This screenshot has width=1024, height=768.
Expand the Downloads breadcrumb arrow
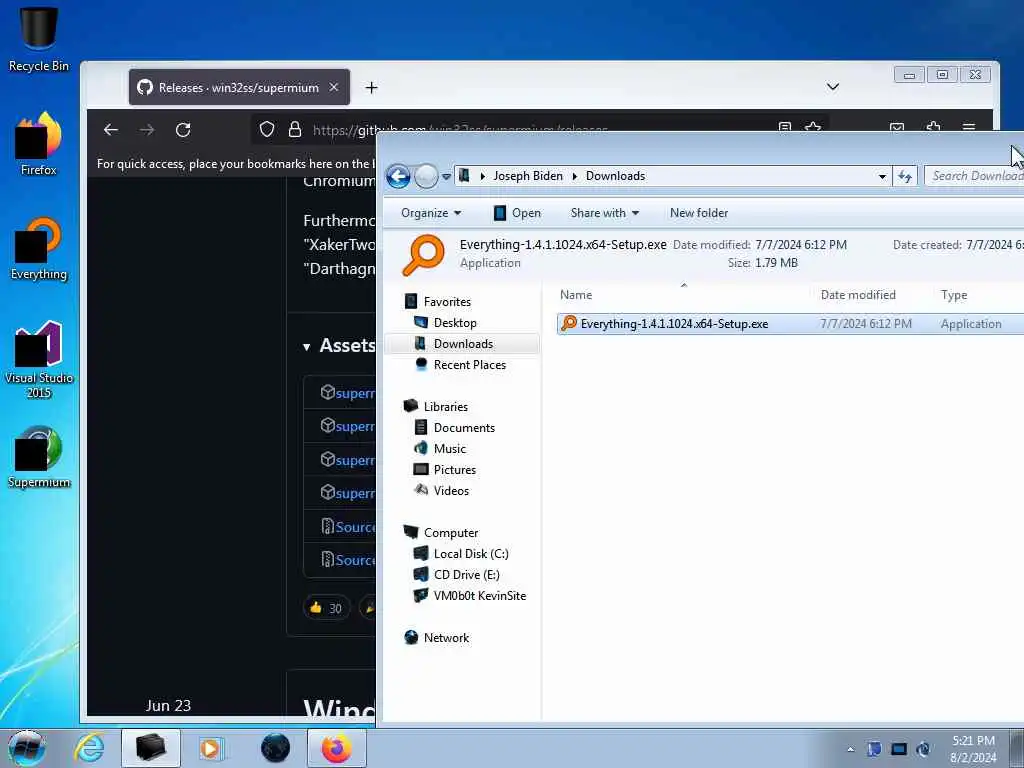tap(575, 176)
